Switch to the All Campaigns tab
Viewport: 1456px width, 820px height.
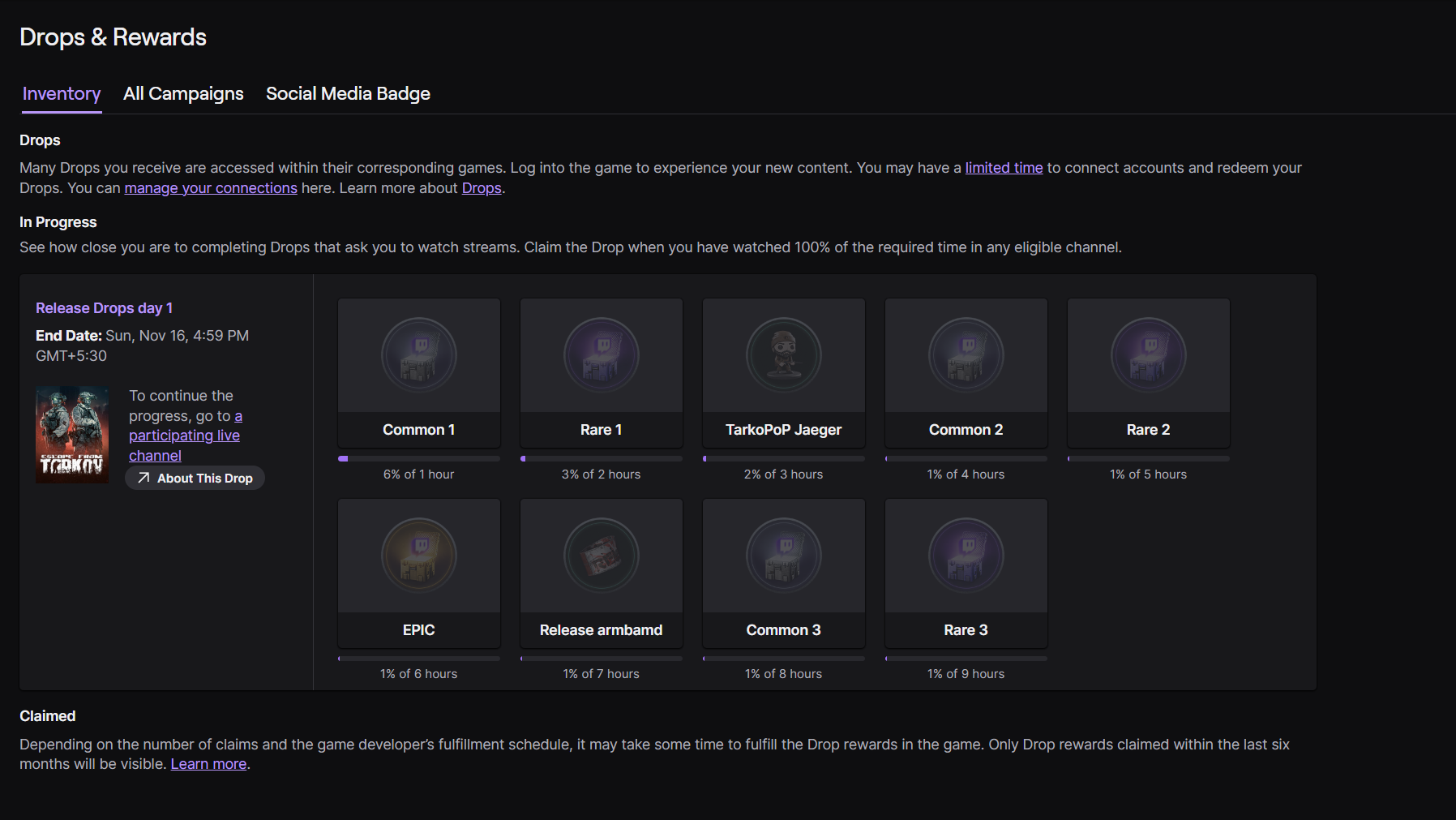click(x=183, y=93)
